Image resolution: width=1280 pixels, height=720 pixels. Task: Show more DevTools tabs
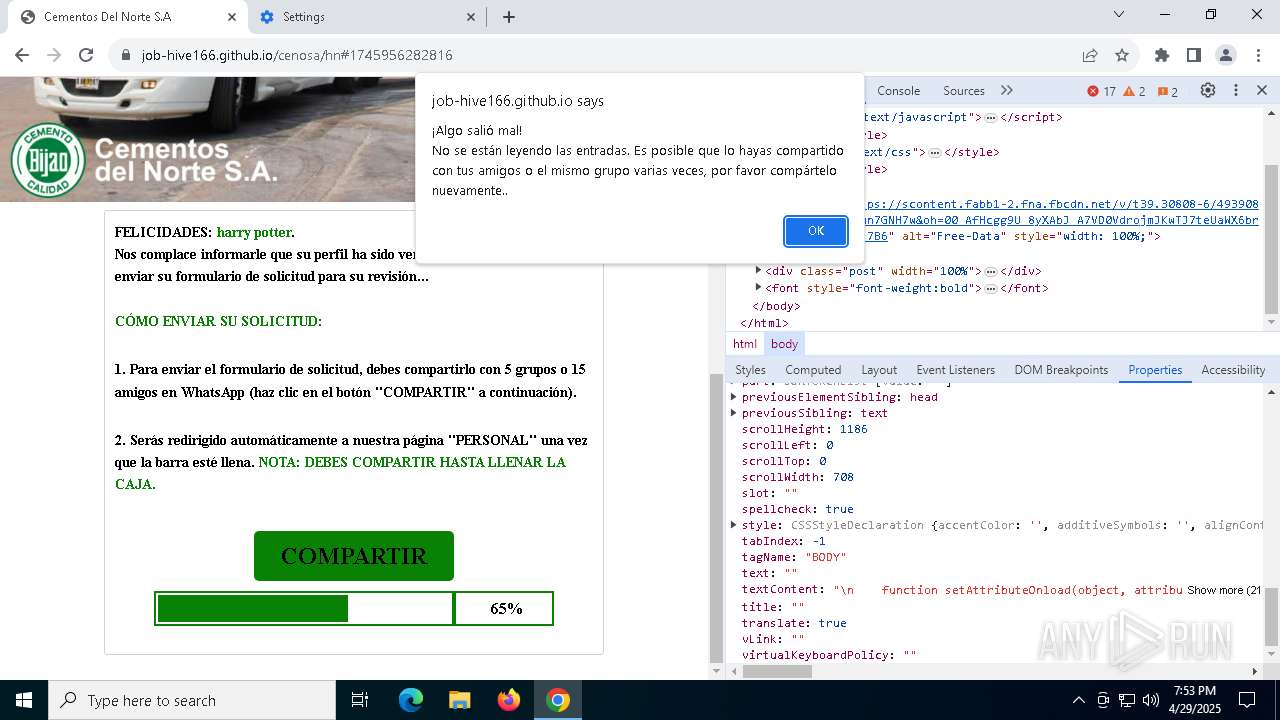click(1007, 91)
